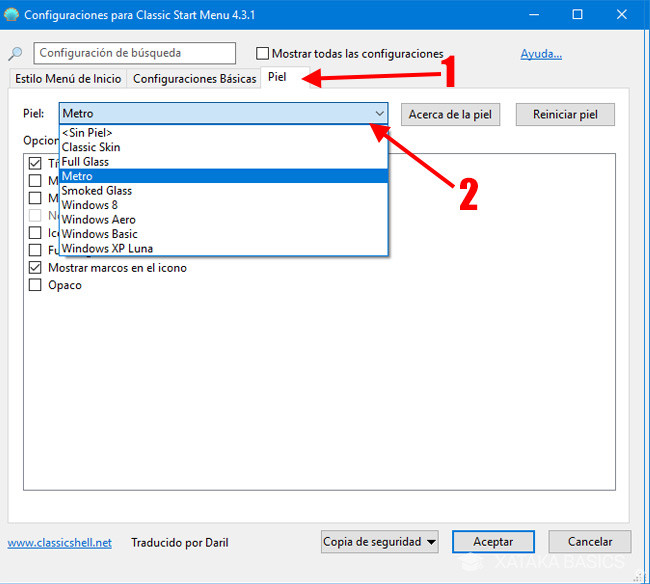Choose Classic Skin from the list

coord(224,147)
